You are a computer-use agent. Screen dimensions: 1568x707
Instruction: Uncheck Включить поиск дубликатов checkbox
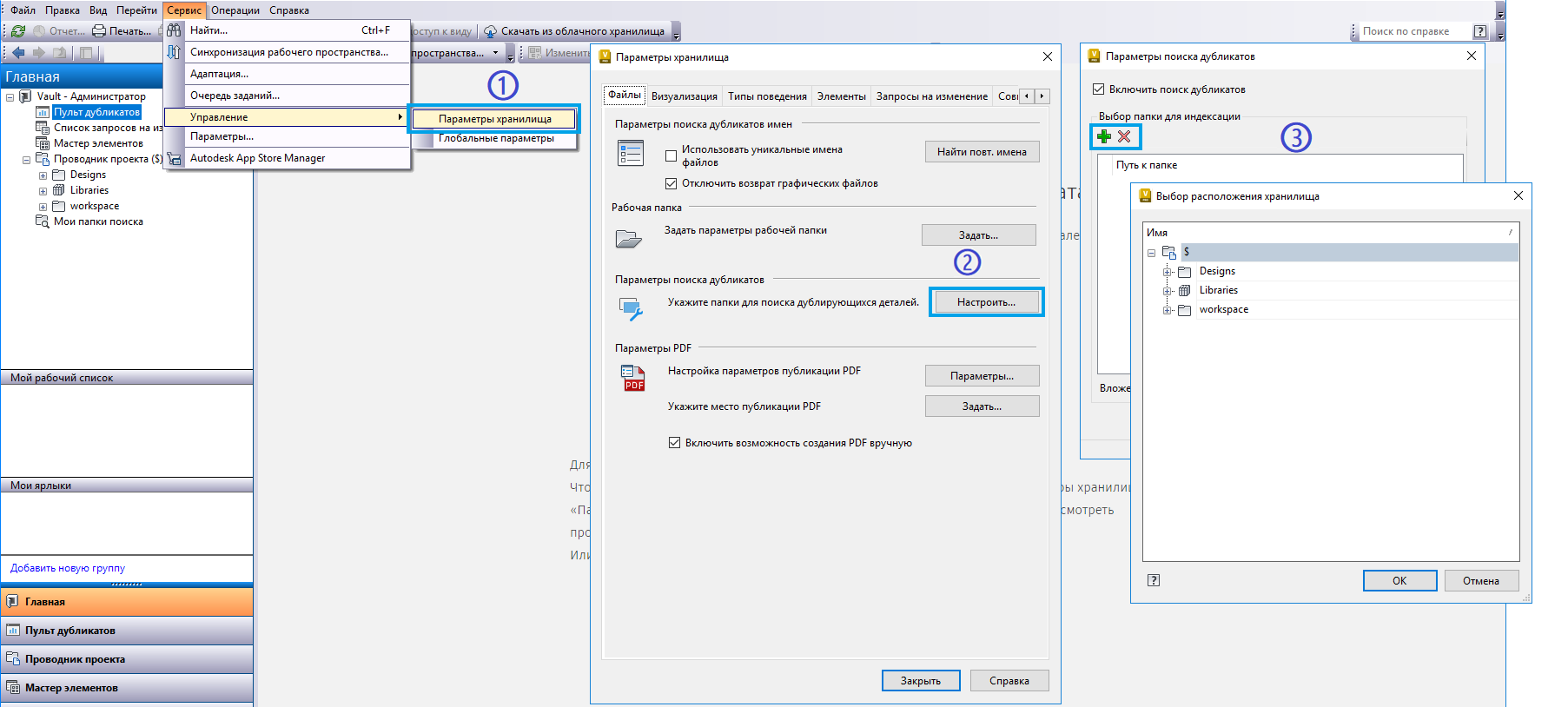point(1098,89)
